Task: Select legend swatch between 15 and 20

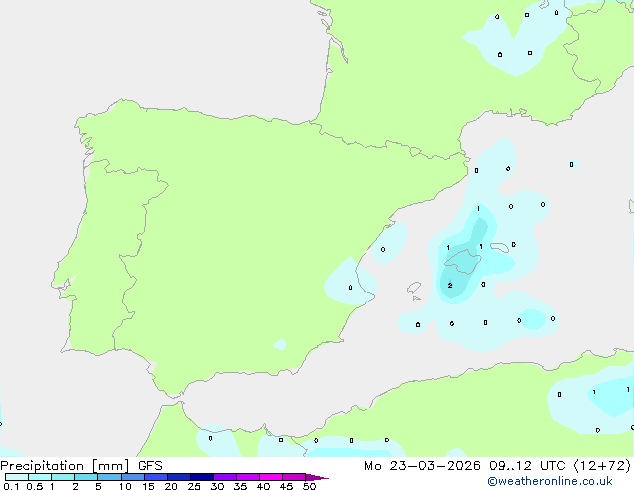Action: coord(156,477)
